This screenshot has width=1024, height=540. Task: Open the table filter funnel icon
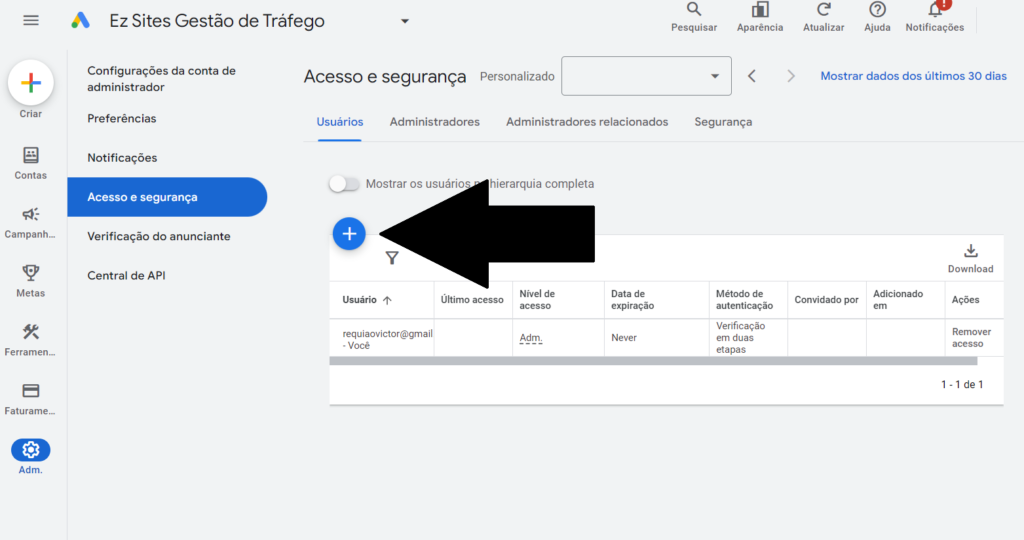coord(392,258)
